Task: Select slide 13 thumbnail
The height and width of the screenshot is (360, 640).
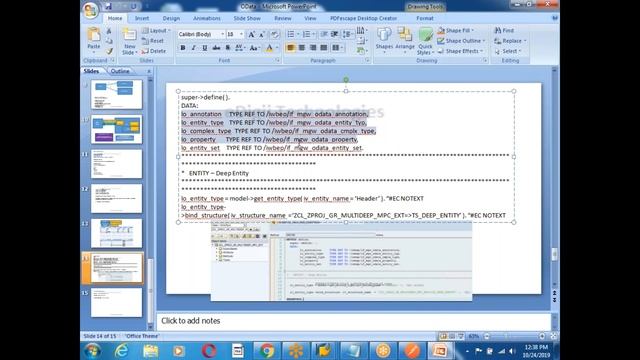Action: pos(116,233)
